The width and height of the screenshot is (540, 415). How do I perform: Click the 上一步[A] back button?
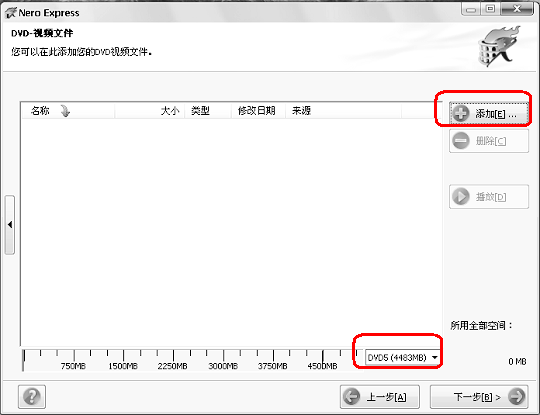[x=380, y=397]
